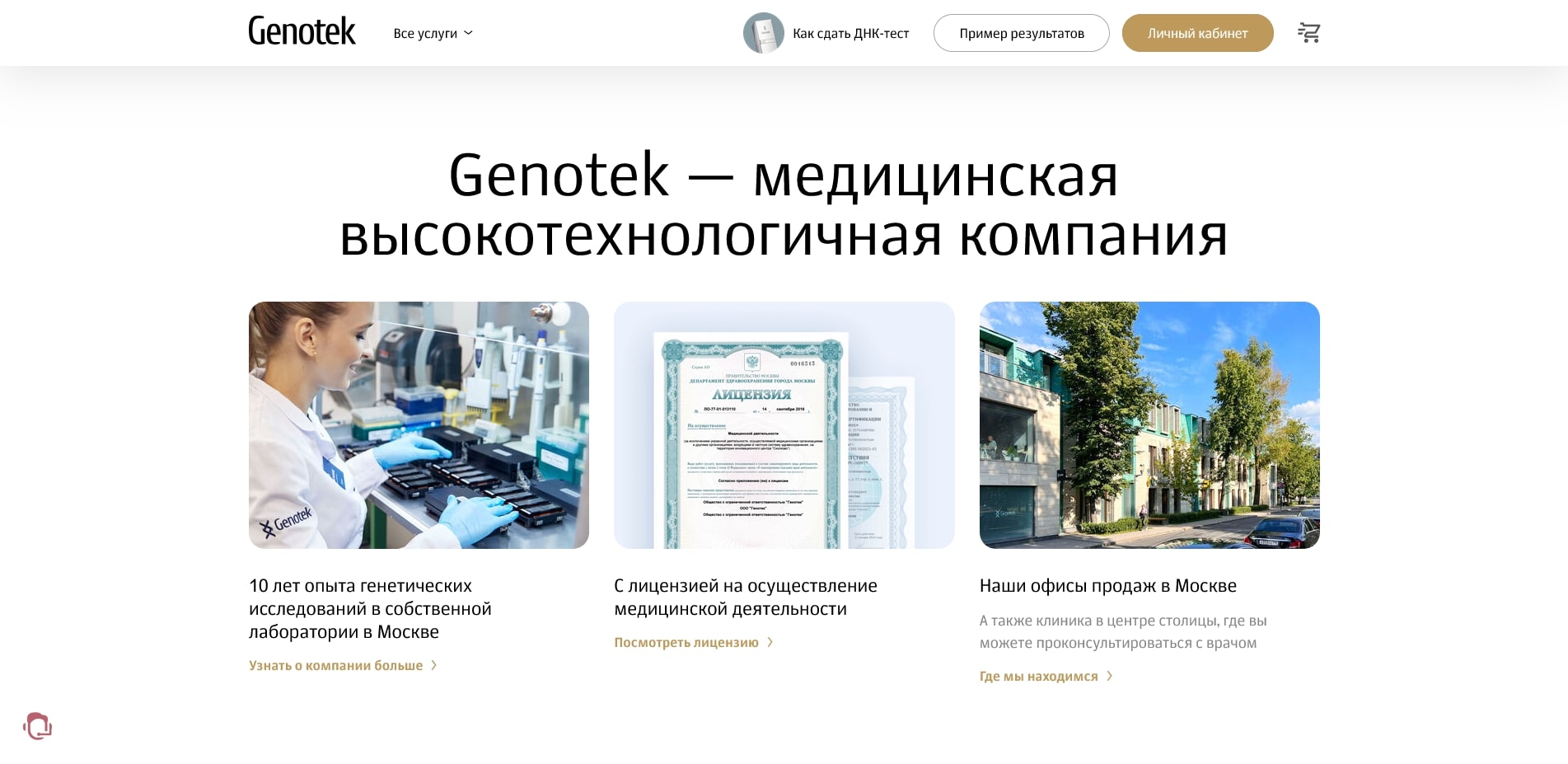Click the license certificate image
The image size is (1568, 764).
click(x=784, y=424)
